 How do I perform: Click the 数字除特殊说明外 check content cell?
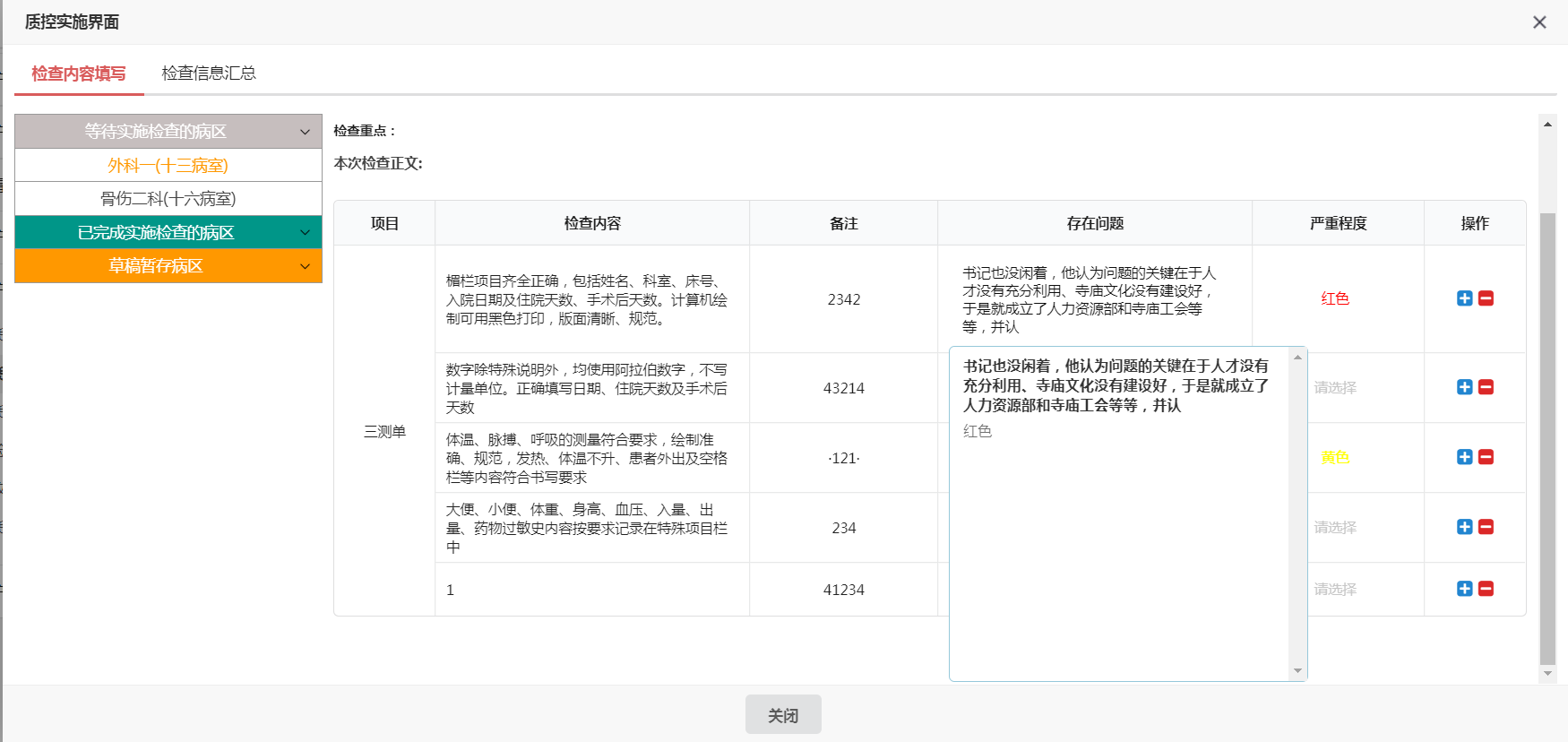[592, 388]
